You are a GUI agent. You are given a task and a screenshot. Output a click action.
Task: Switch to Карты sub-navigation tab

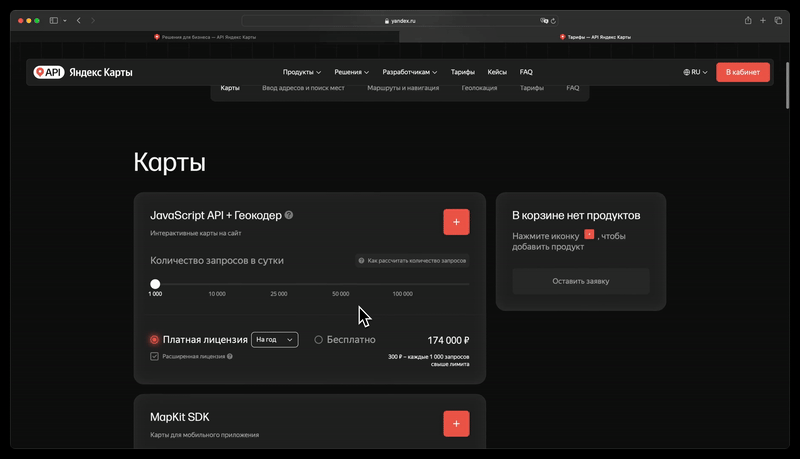[x=230, y=88]
